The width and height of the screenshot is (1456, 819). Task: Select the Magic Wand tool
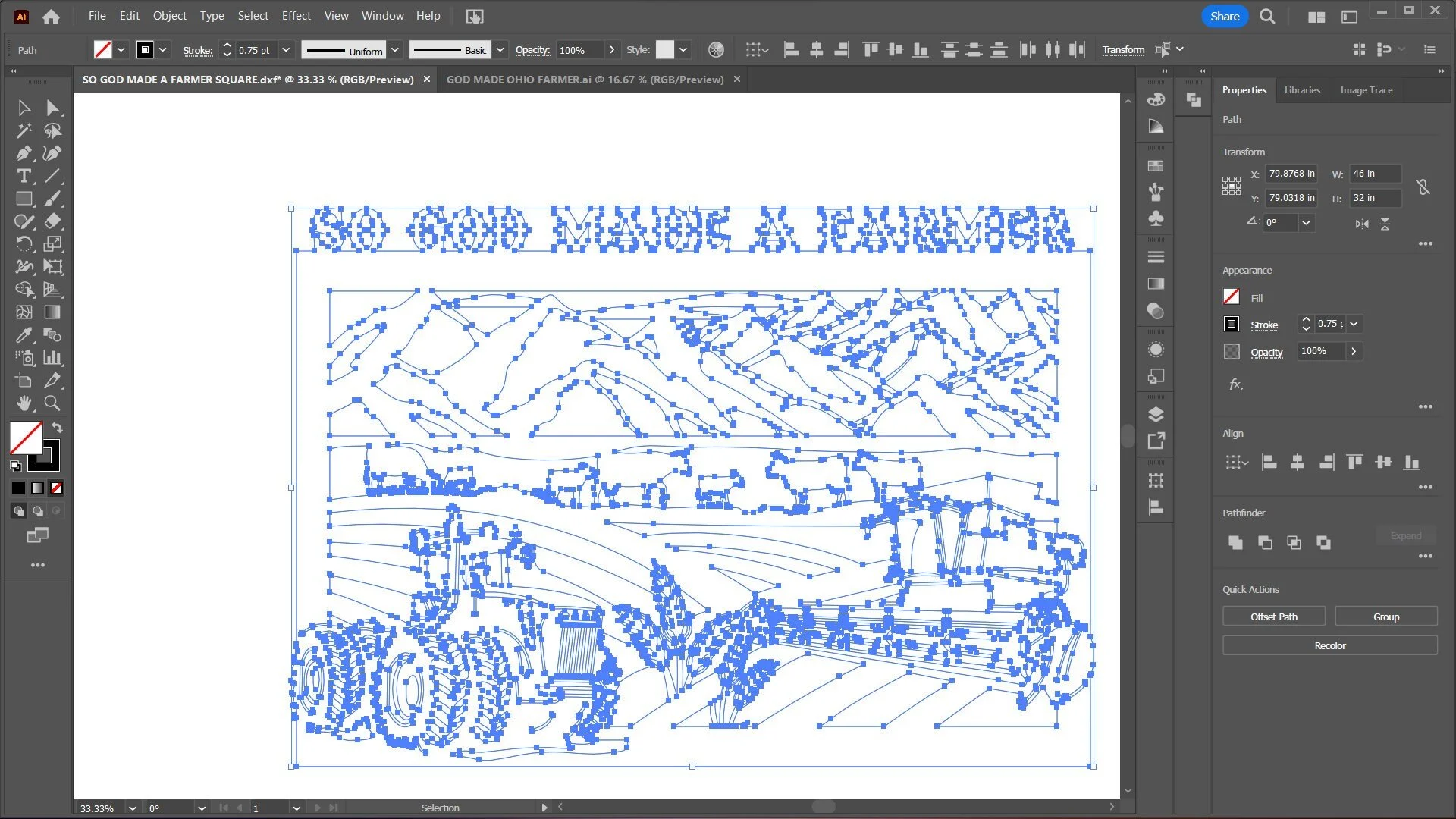pos(24,130)
